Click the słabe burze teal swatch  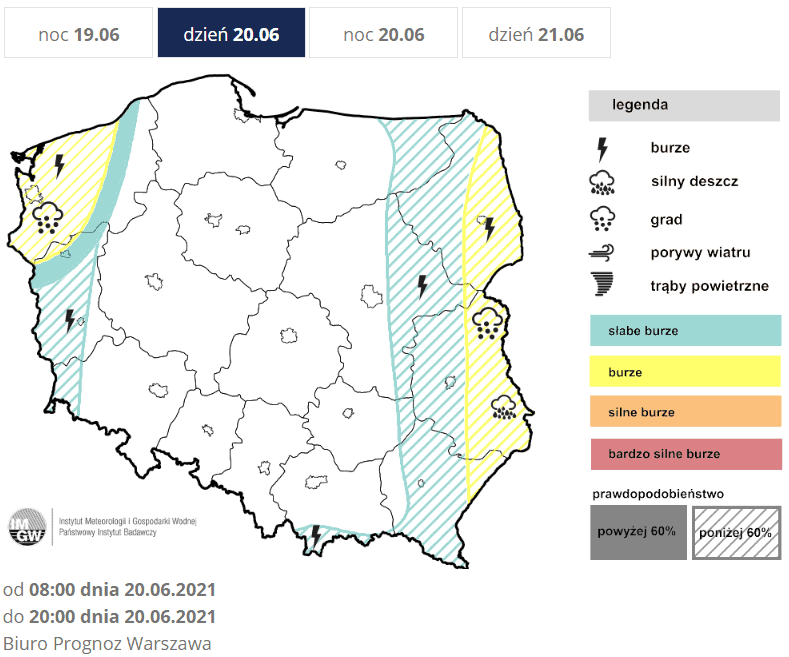point(685,331)
